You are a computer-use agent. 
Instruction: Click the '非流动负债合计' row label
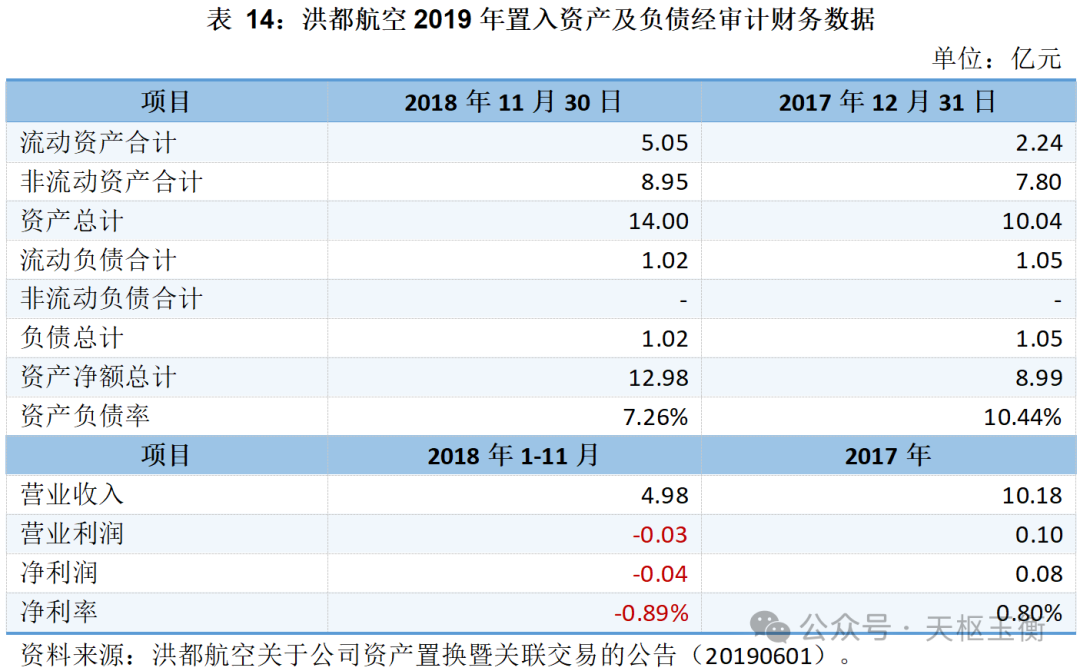tap(111, 299)
